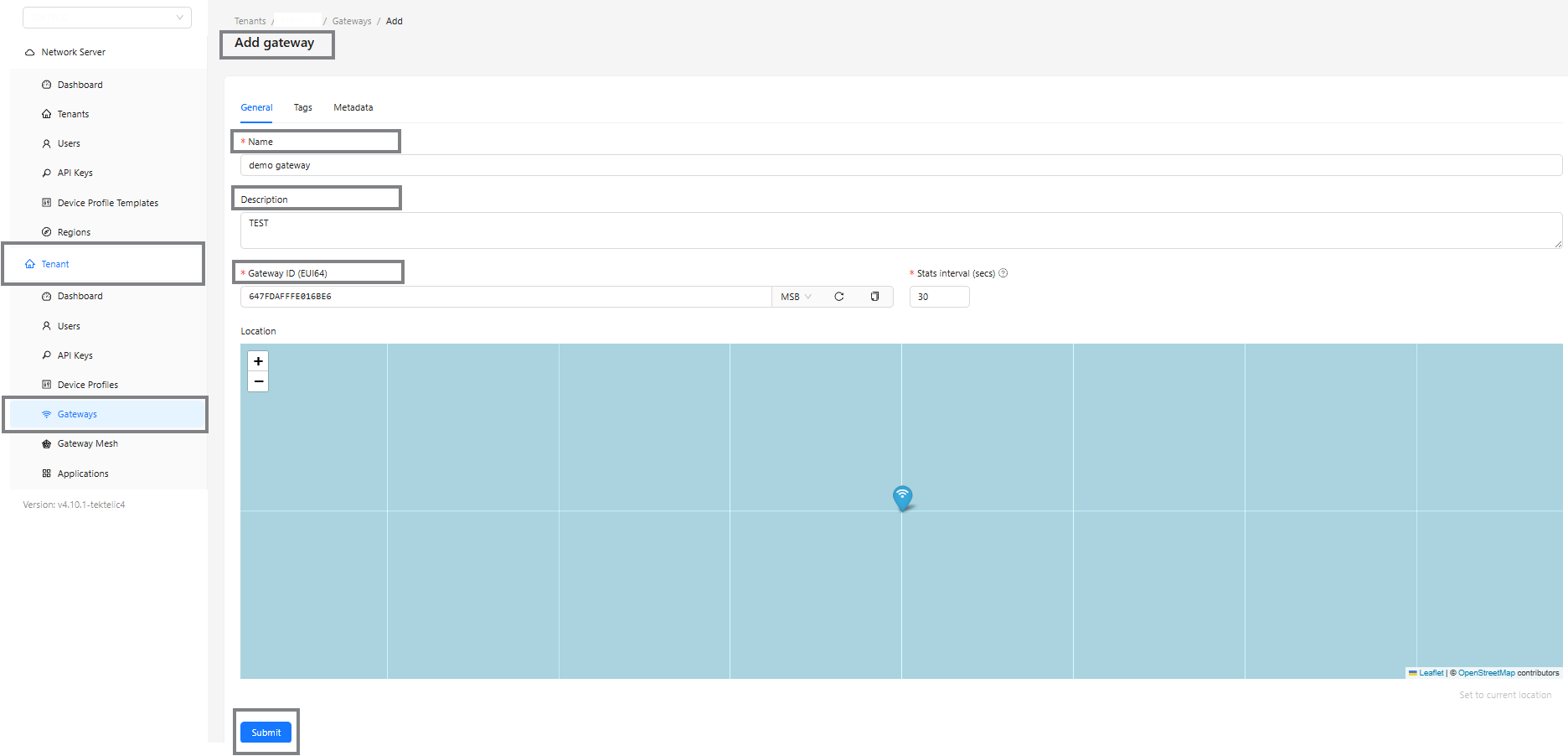Image resolution: width=1568 pixels, height=756 pixels.
Task: Select Gateways in the tenant sidebar
Action: click(x=76, y=413)
